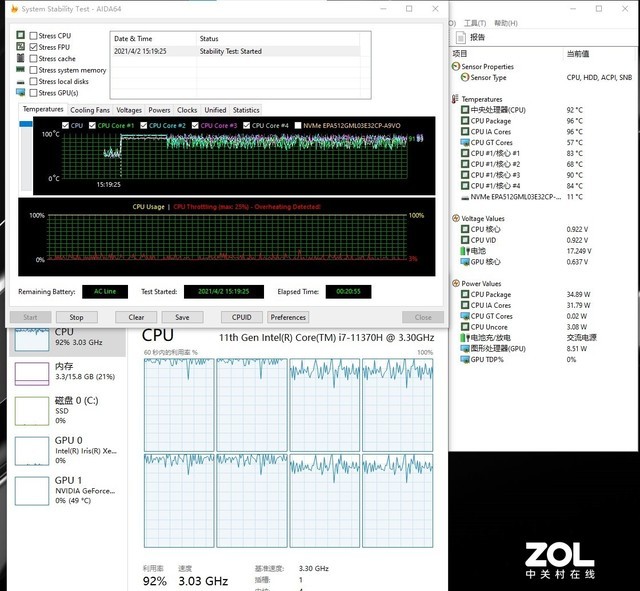Toggle the CPU temperature graph checkbox
Viewport: 640px width, 591px height.
[65, 125]
